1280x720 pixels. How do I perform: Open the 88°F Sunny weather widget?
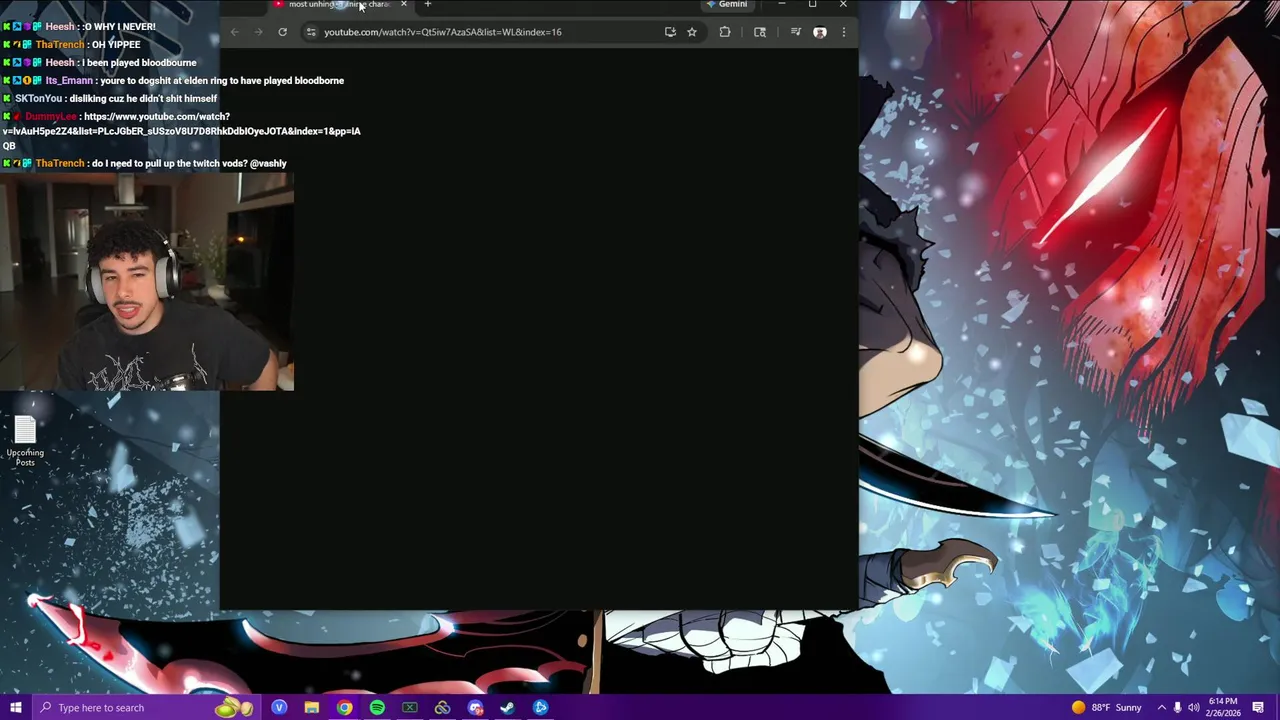(x=1107, y=708)
